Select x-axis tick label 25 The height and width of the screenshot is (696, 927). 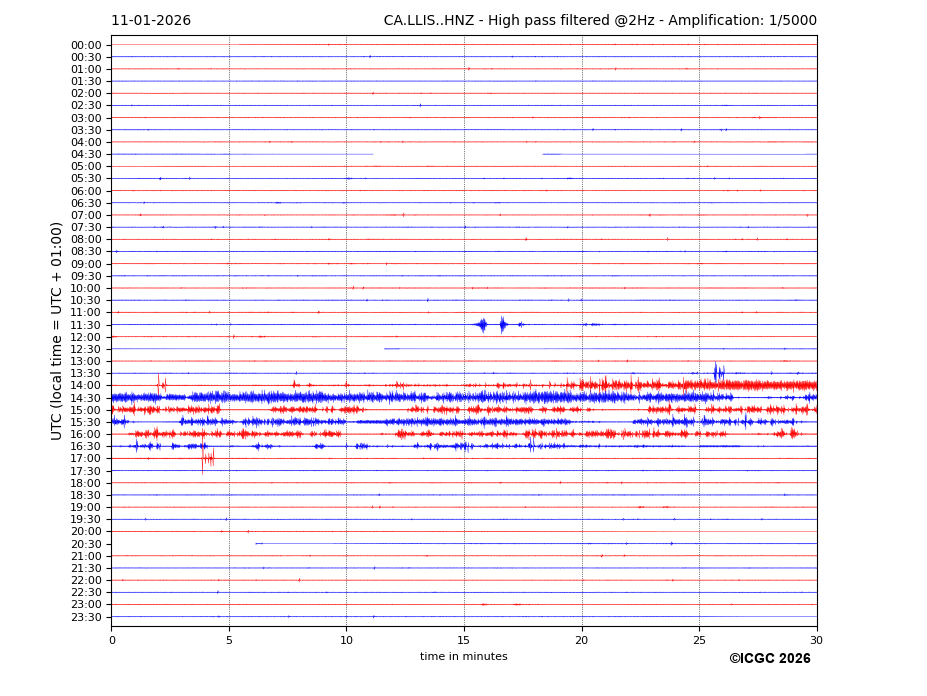coord(699,640)
